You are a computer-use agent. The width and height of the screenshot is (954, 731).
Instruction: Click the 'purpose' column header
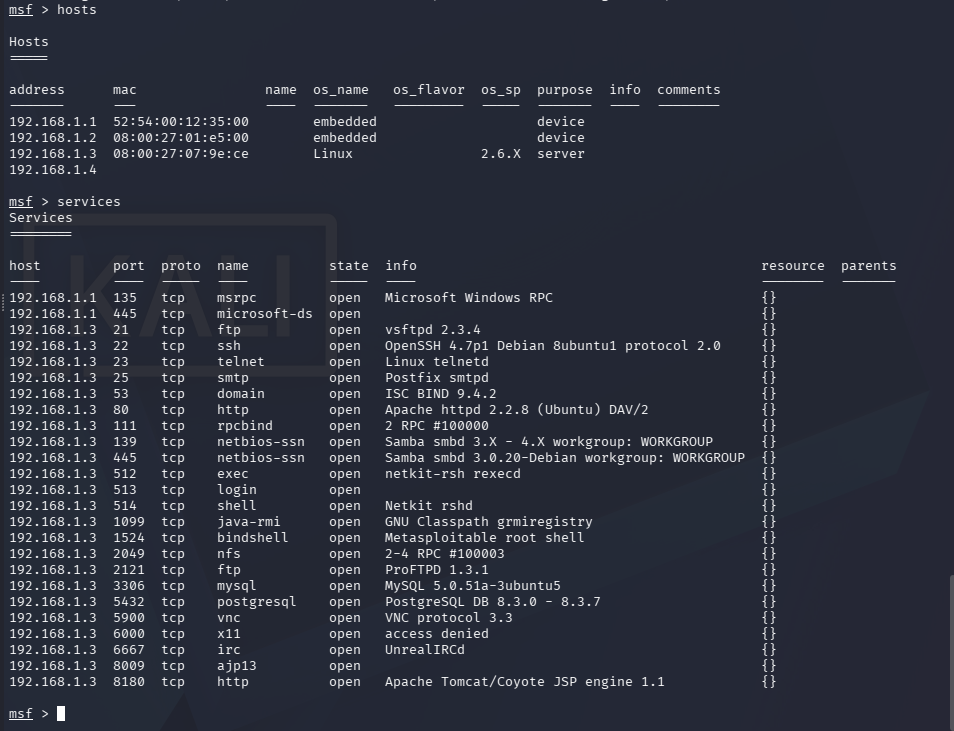pos(565,90)
